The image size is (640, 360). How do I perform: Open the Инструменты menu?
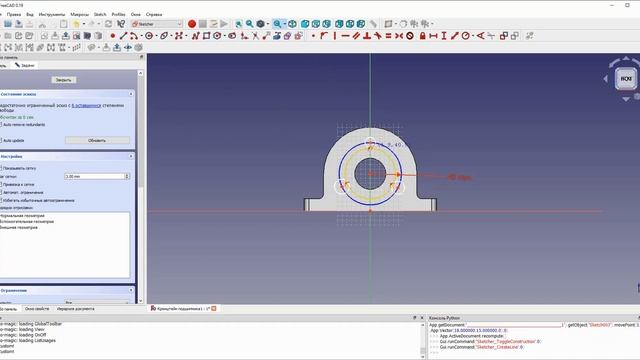52,14
